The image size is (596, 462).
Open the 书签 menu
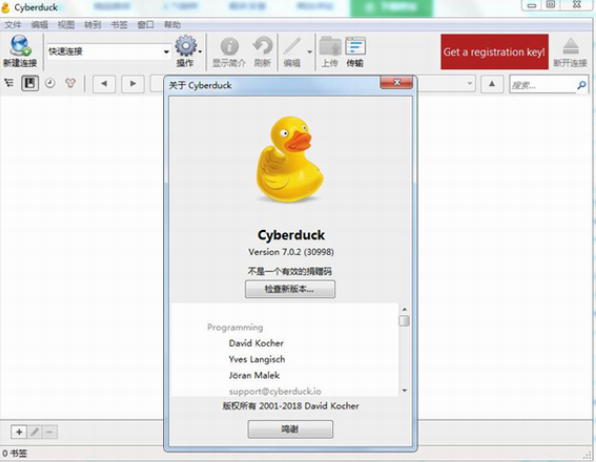click(119, 25)
